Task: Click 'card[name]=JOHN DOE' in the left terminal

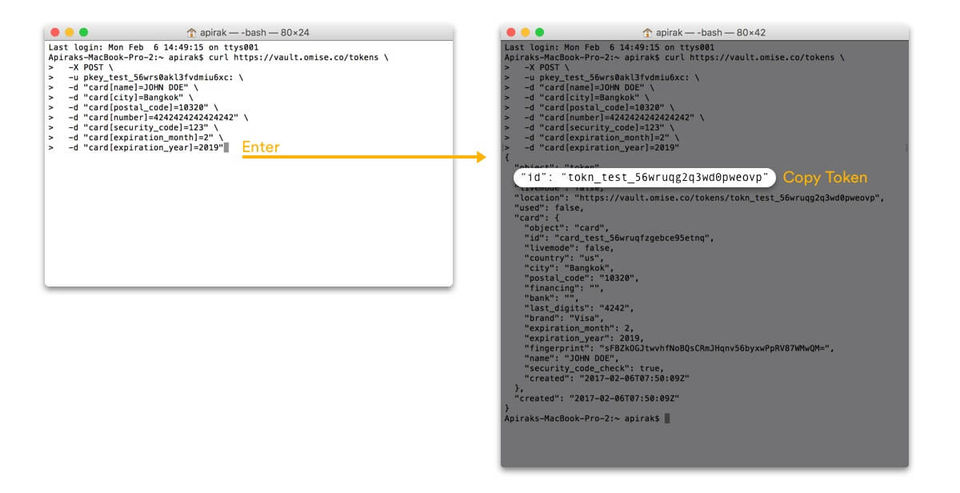Action: (136, 88)
